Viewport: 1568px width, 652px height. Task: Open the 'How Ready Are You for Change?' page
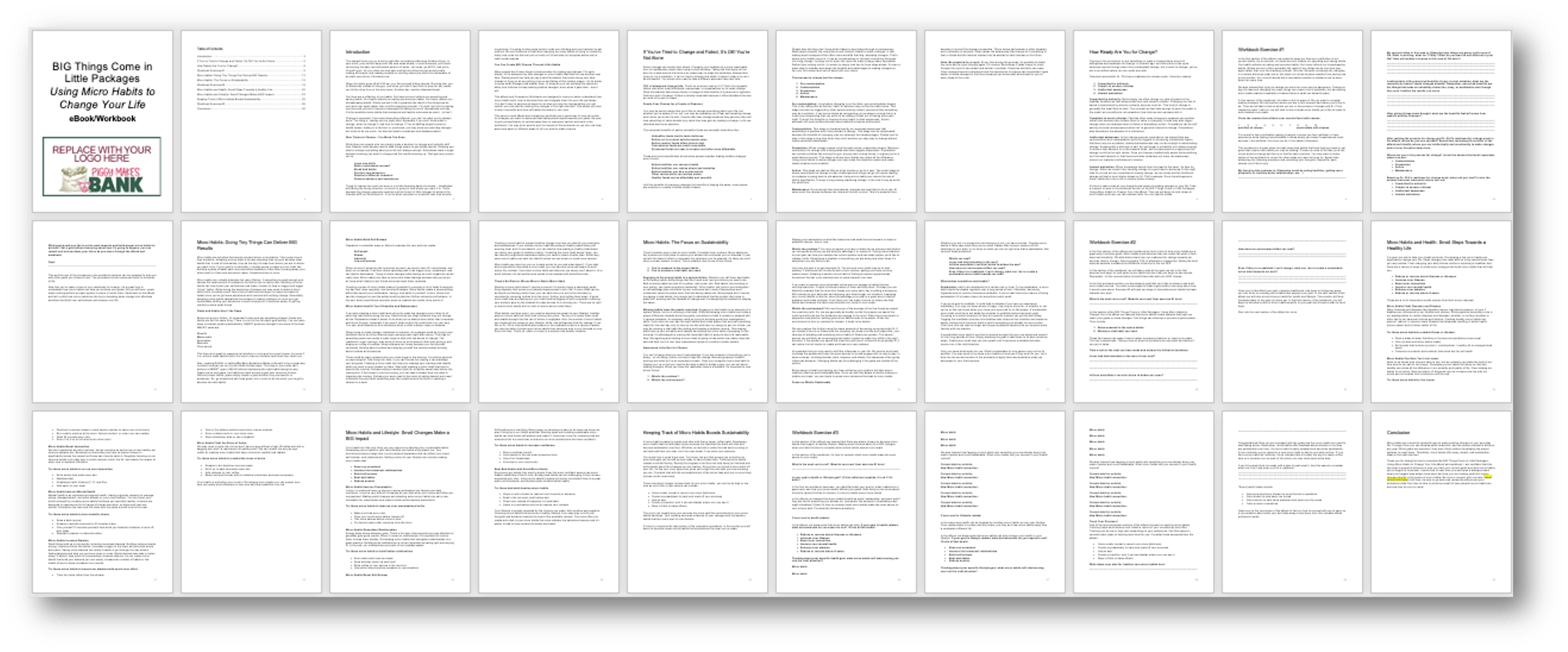point(1143,121)
